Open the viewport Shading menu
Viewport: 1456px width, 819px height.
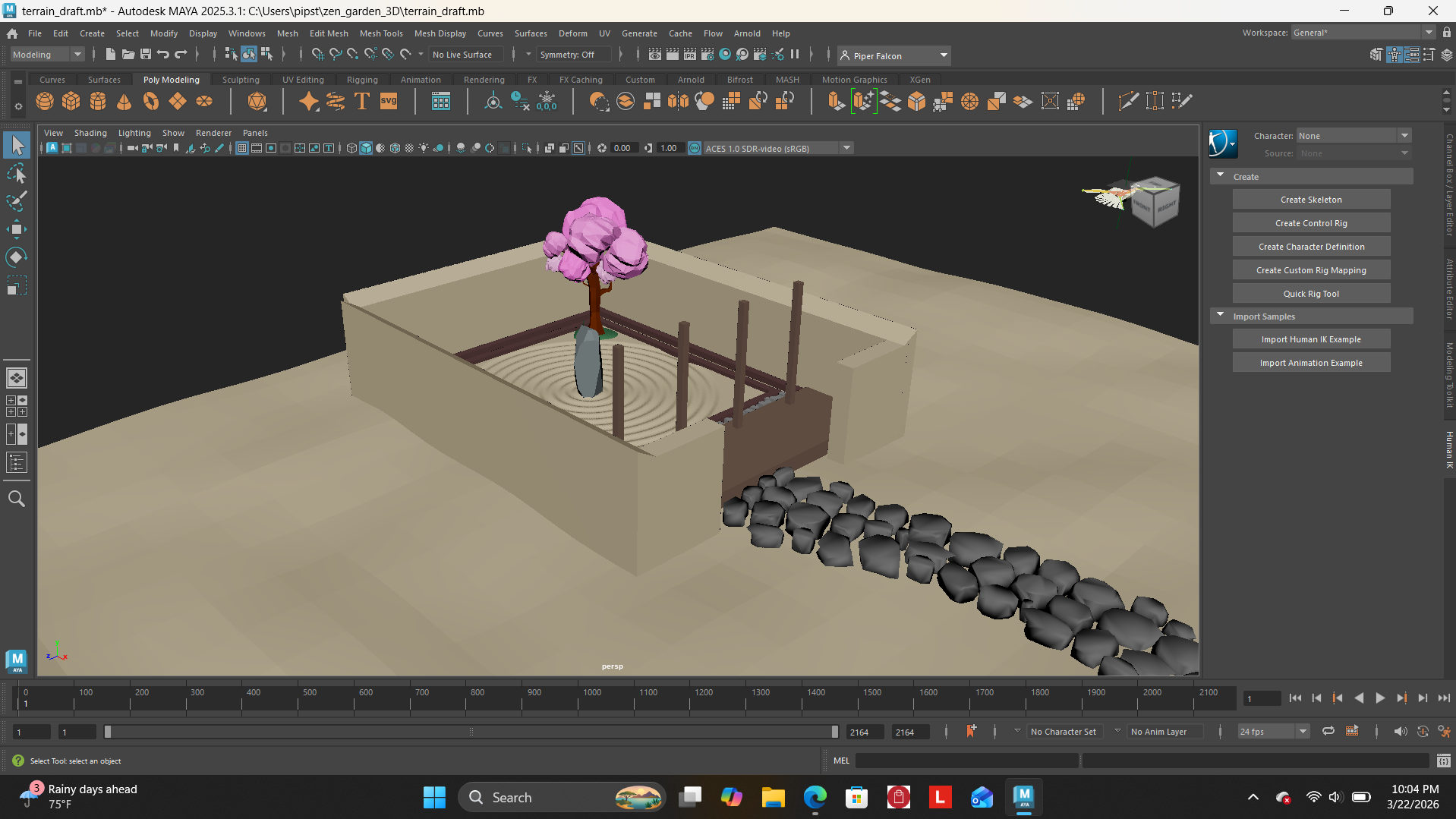point(90,133)
